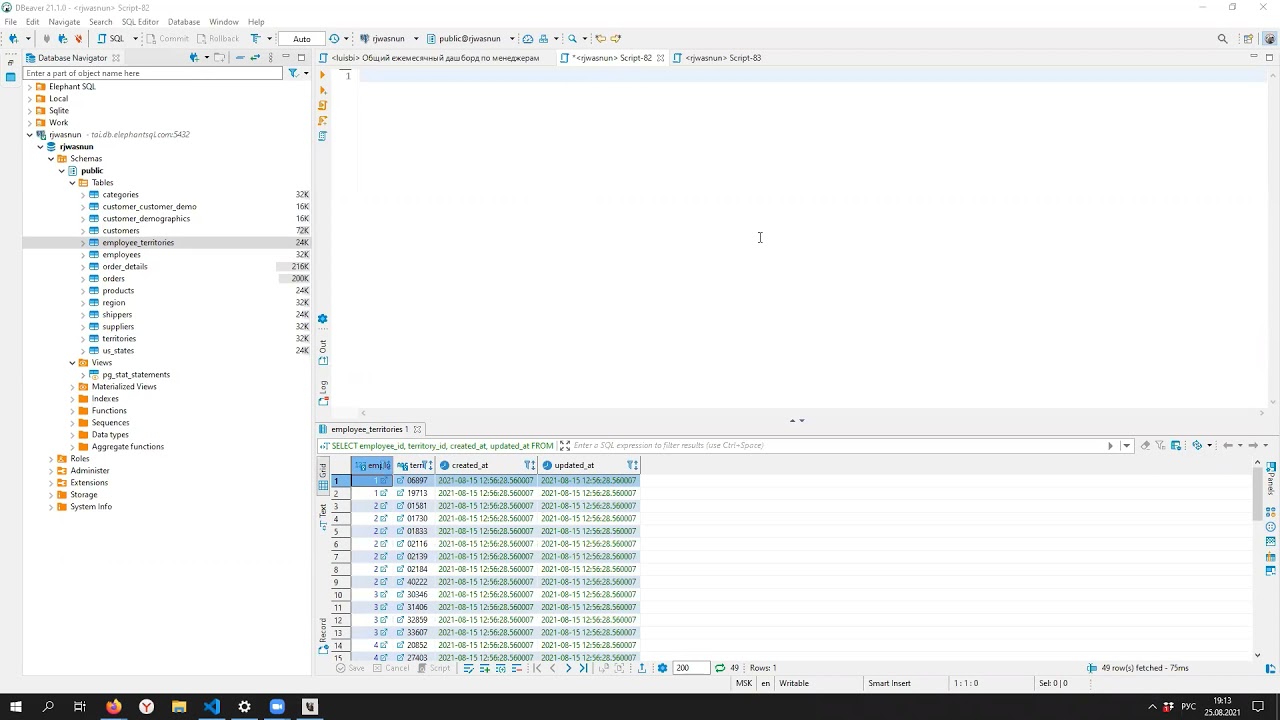The width and height of the screenshot is (1280, 720).
Task: Open Windows Start menu
Action: tap(15, 707)
